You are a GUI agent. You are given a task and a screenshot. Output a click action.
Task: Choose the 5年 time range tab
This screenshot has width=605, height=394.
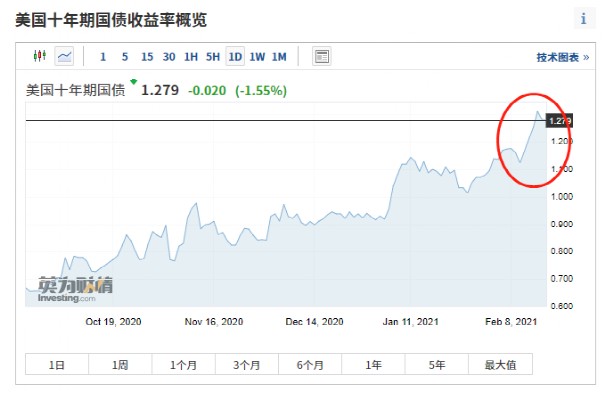[436, 364]
